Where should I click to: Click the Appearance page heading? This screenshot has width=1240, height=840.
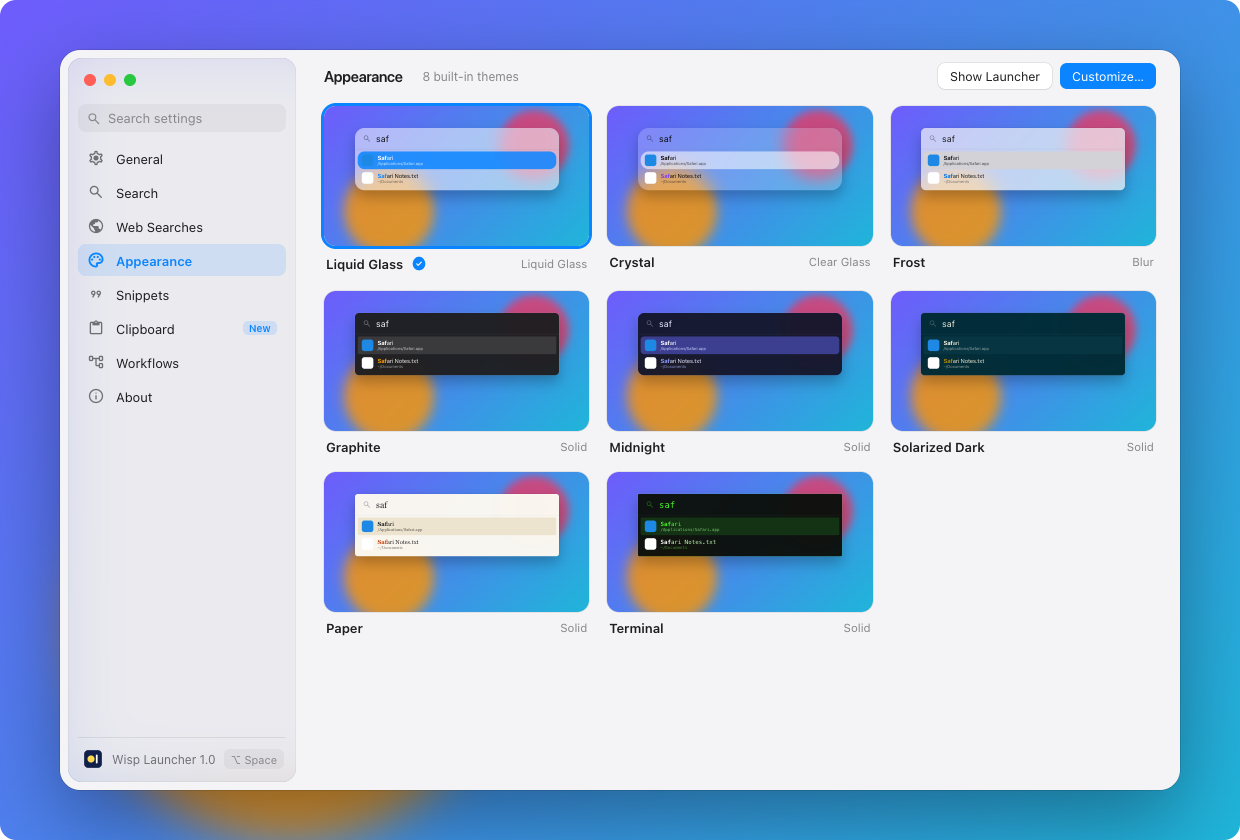[363, 77]
